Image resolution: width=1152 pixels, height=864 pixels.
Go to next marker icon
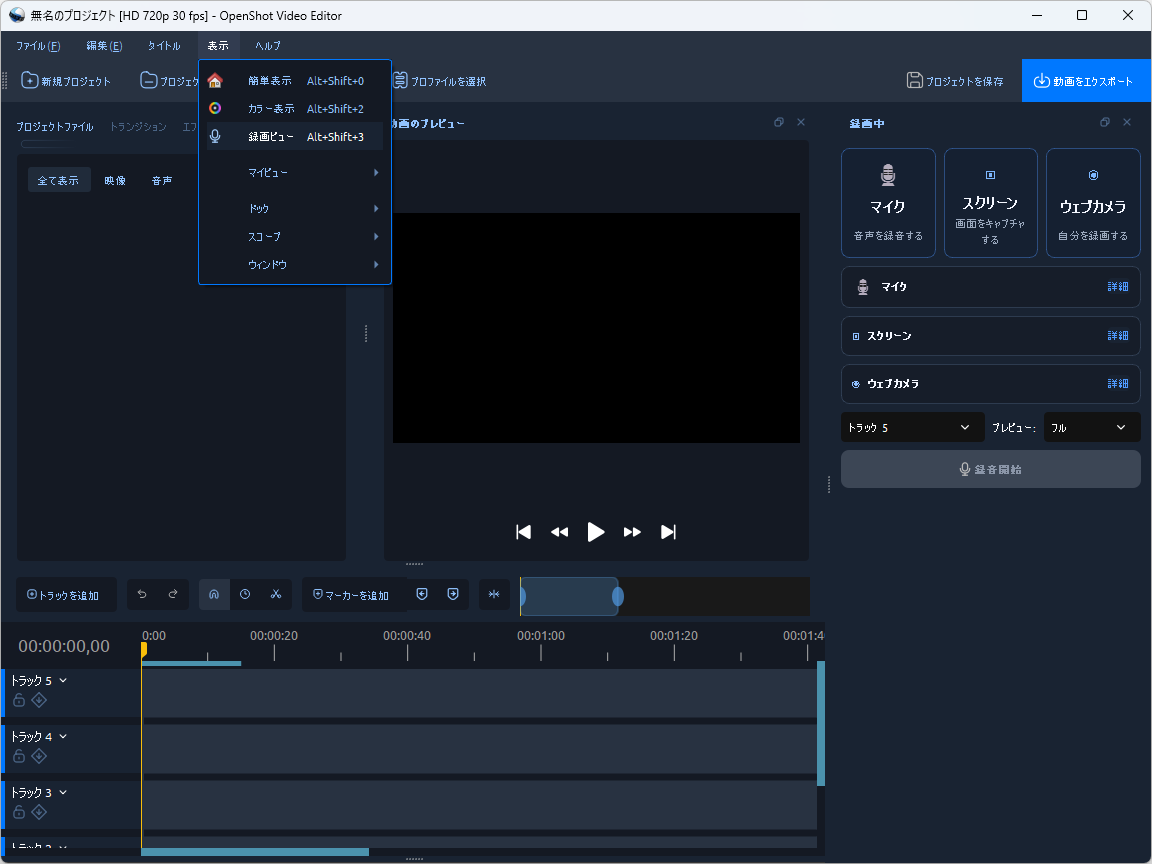[x=453, y=594]
